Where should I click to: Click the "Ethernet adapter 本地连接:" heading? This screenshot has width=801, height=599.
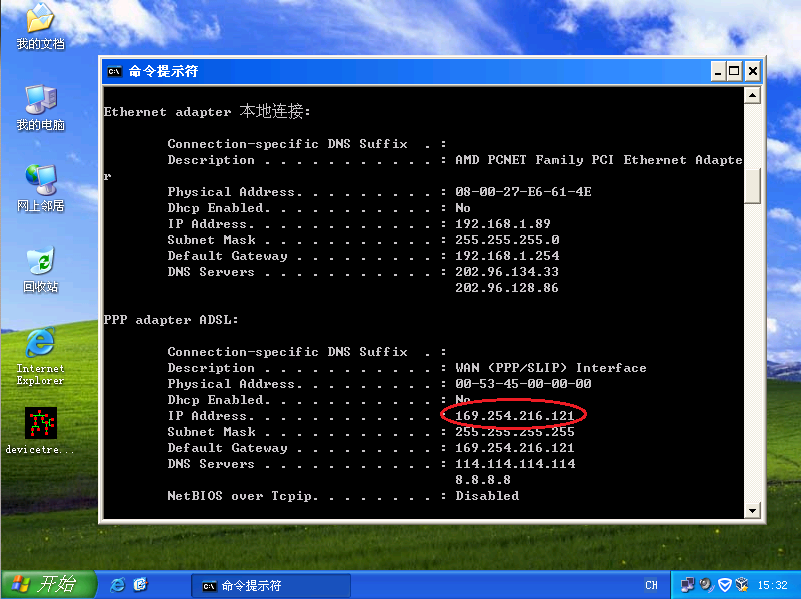tap(207, 111)
